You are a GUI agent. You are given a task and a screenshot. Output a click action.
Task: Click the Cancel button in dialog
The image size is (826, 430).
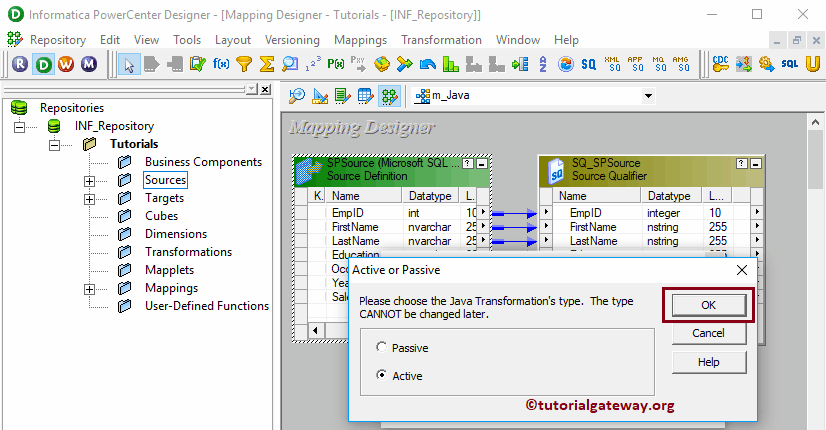pyautogui.click(x=709, y=333)
